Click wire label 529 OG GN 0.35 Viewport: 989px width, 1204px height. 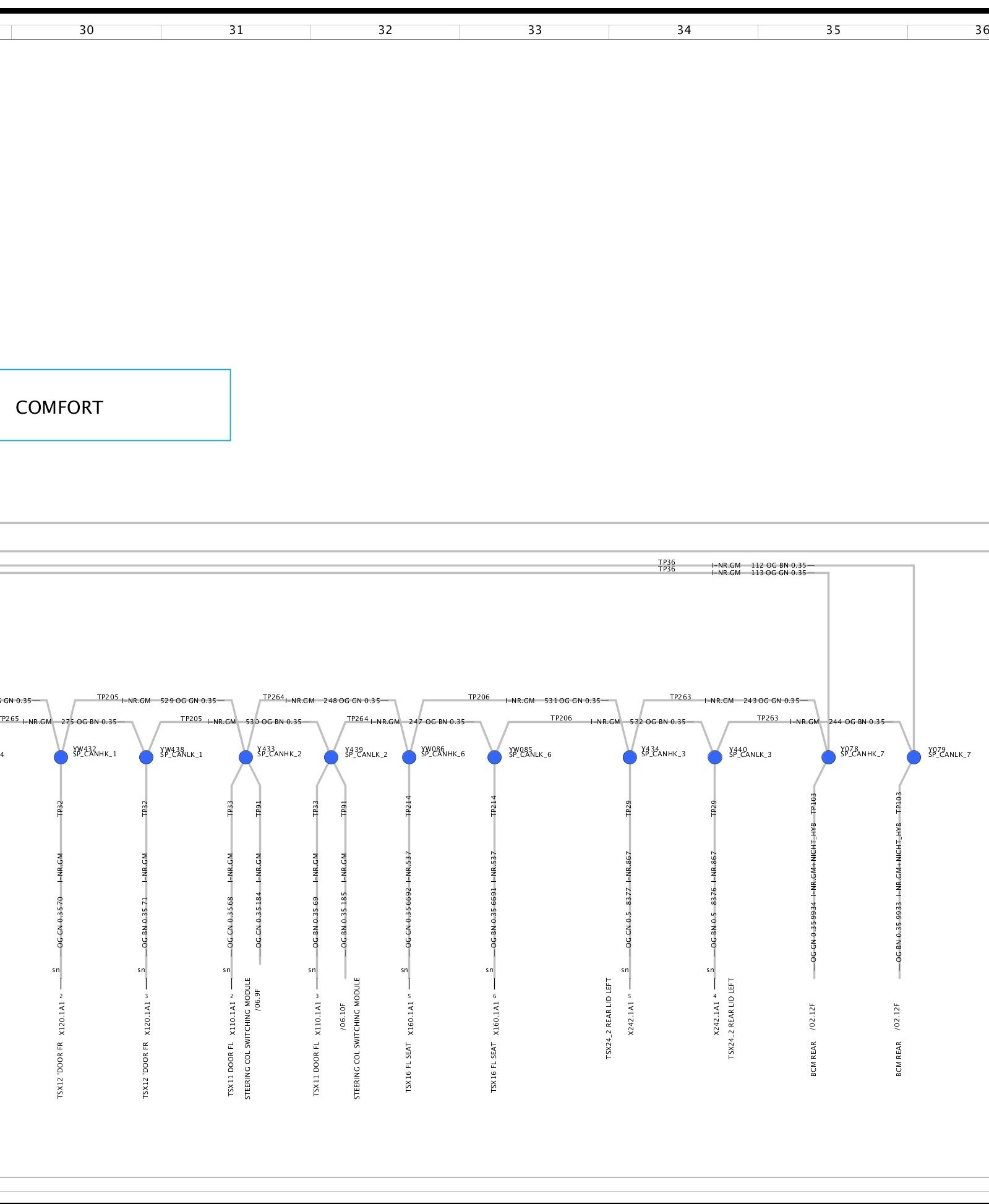pos(188,701)
